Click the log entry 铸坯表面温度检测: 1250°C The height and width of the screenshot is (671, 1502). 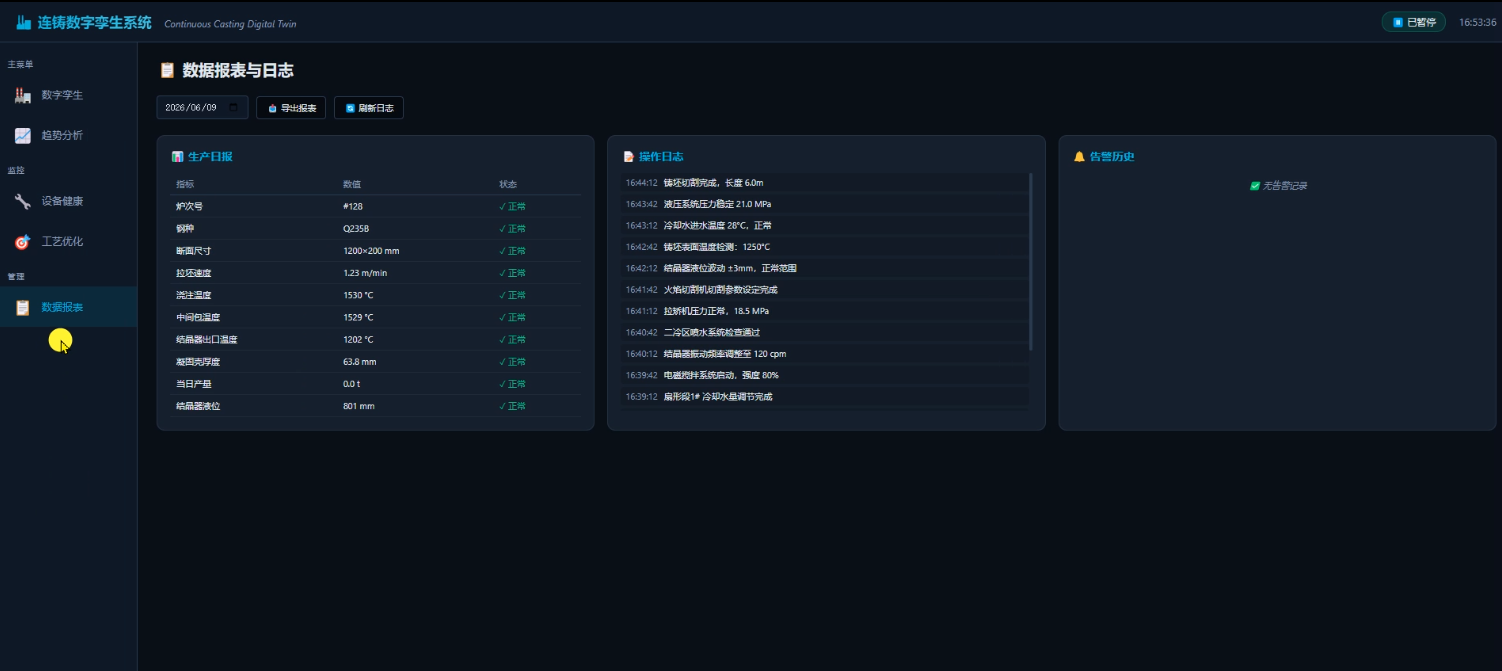coord(824,247)
